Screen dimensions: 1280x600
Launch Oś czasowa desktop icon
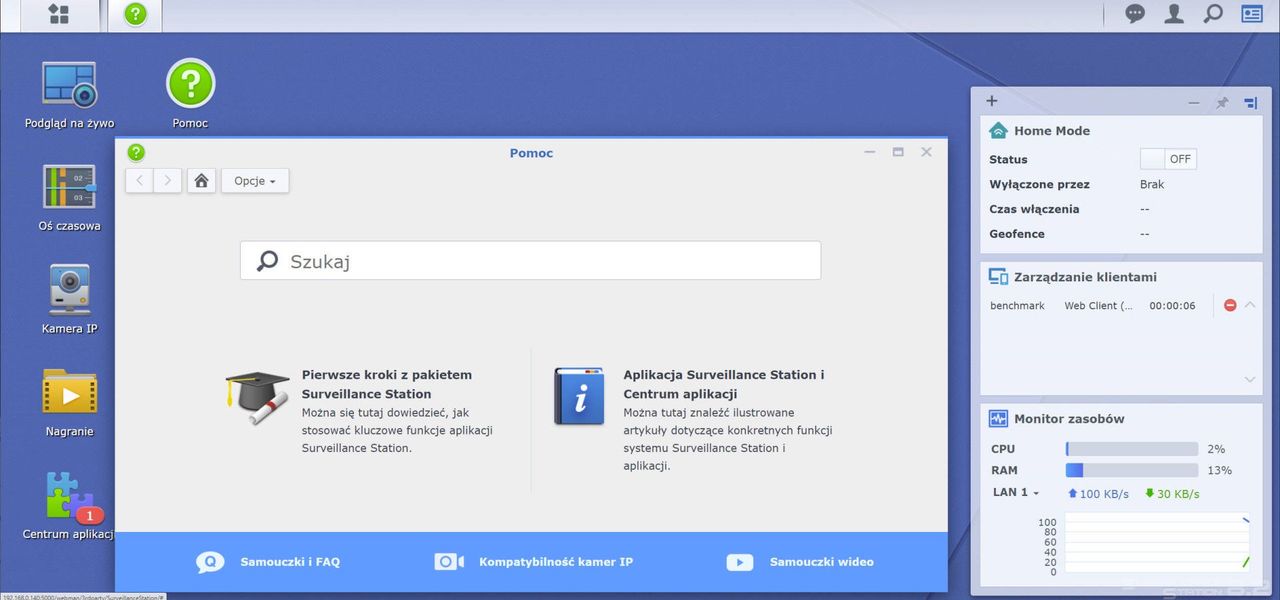(69, 198)
